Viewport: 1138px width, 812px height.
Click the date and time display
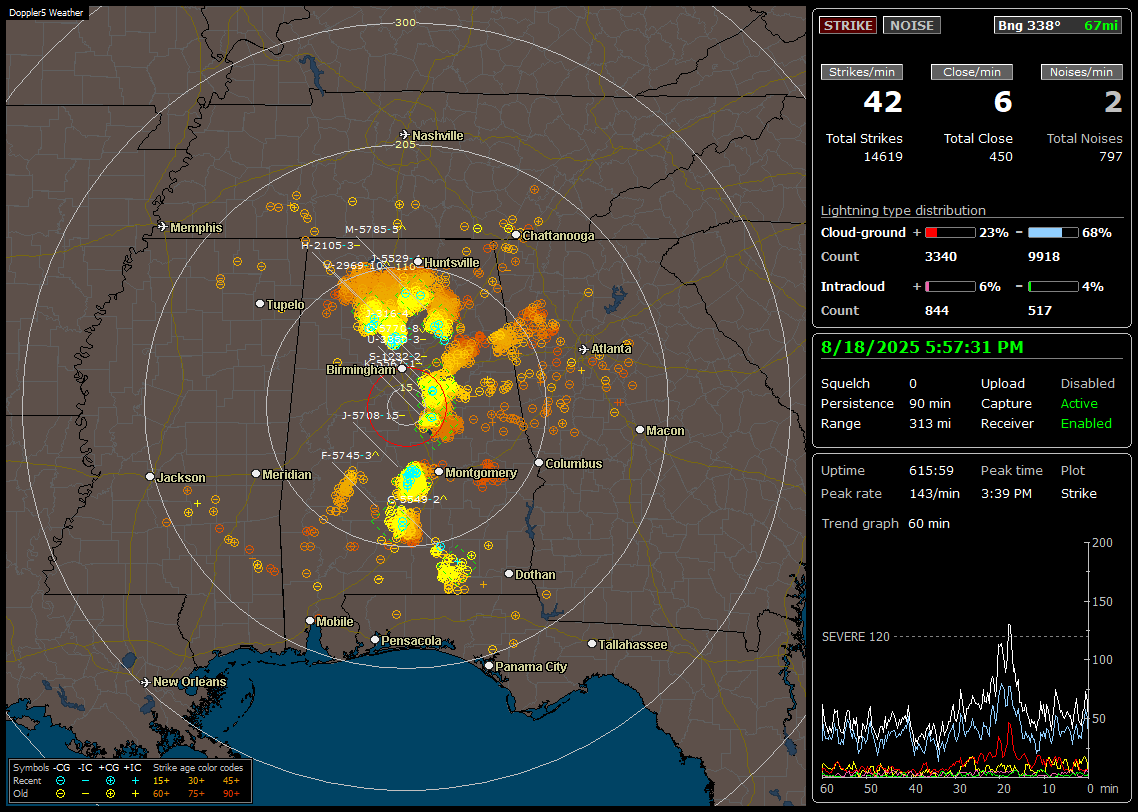pyautogui.click(x=922, y=348)
